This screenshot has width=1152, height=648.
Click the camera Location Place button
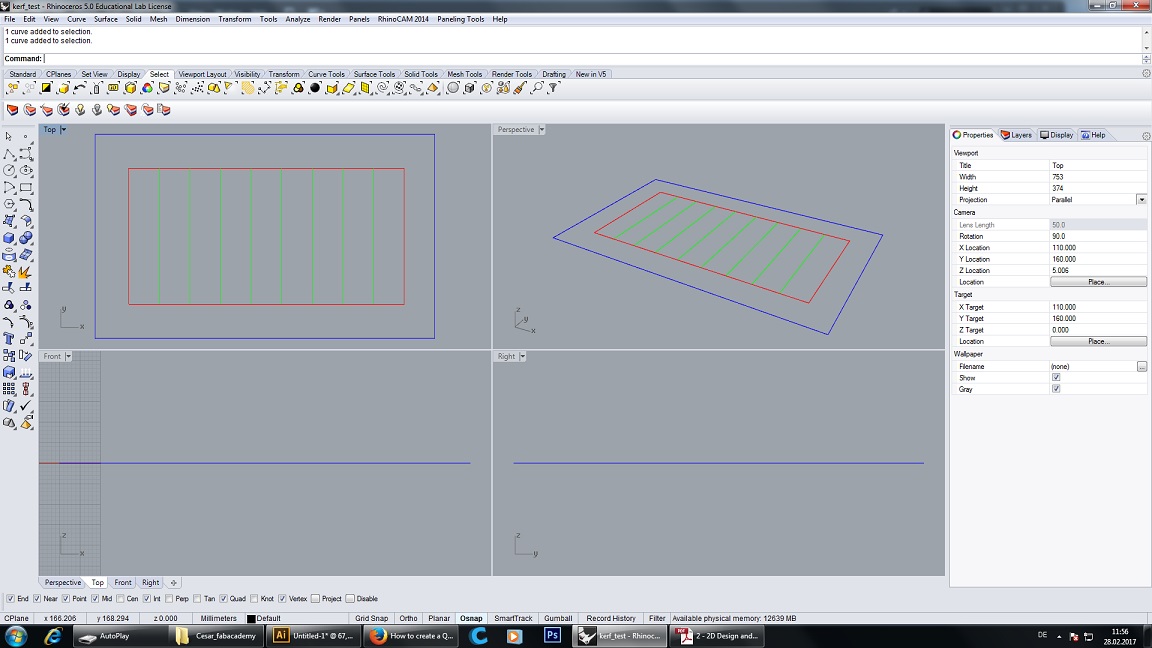[1098, 282]
